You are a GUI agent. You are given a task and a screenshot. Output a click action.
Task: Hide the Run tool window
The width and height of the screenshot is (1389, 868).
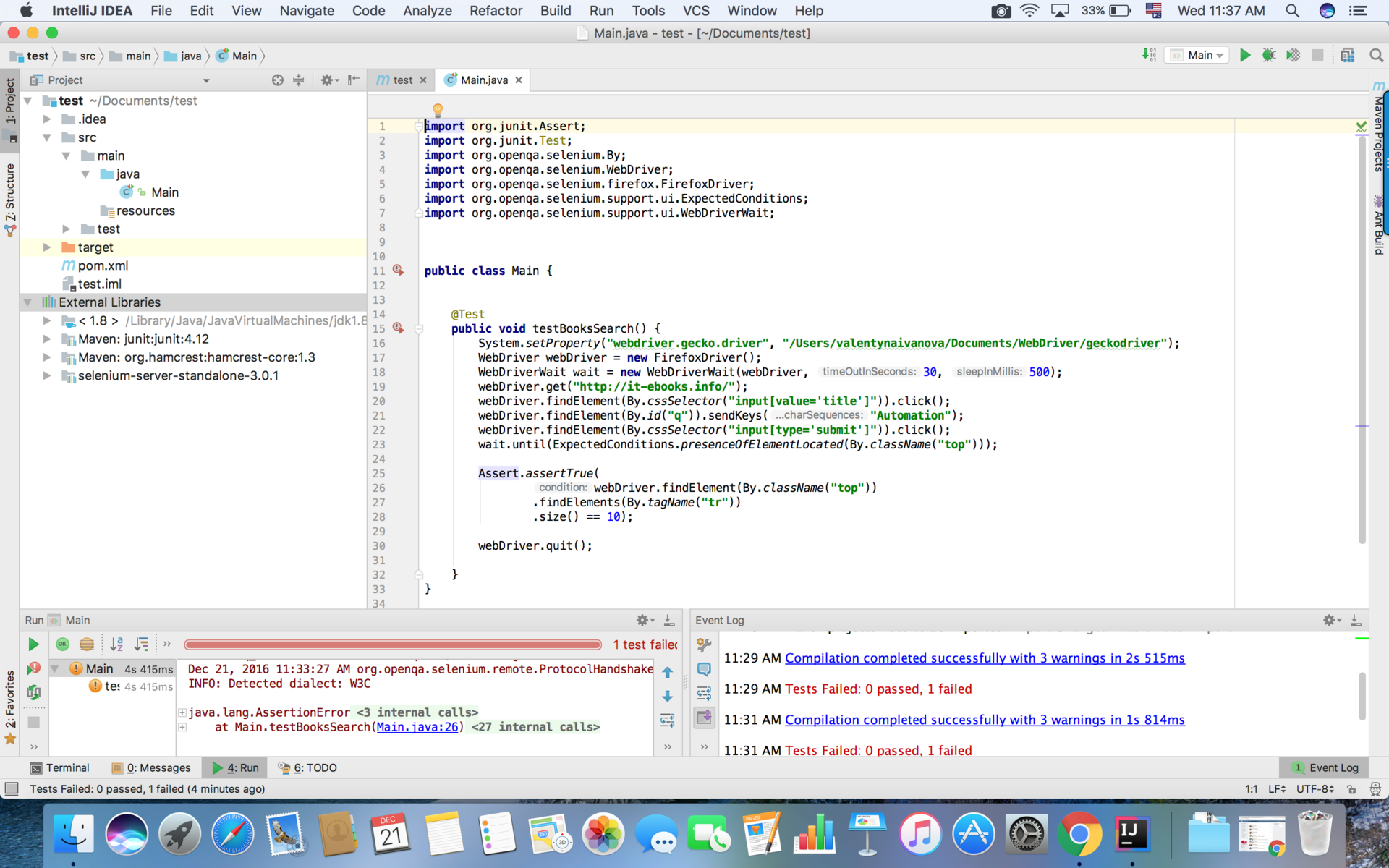click(x=669, y=621)
